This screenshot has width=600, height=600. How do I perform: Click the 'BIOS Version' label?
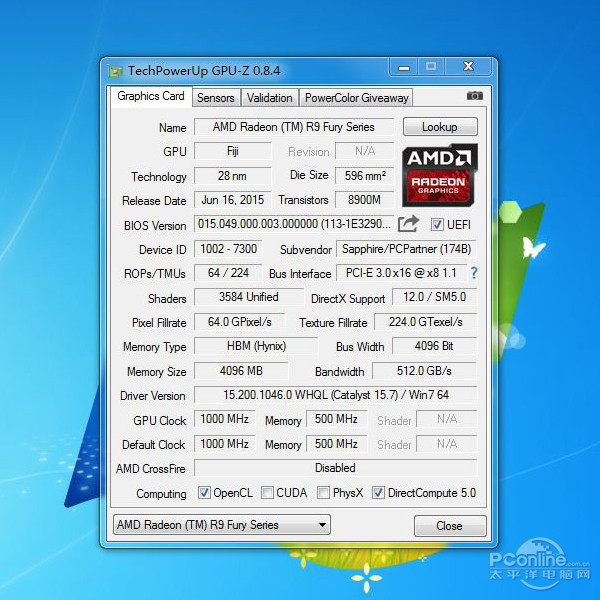(155, 226)
